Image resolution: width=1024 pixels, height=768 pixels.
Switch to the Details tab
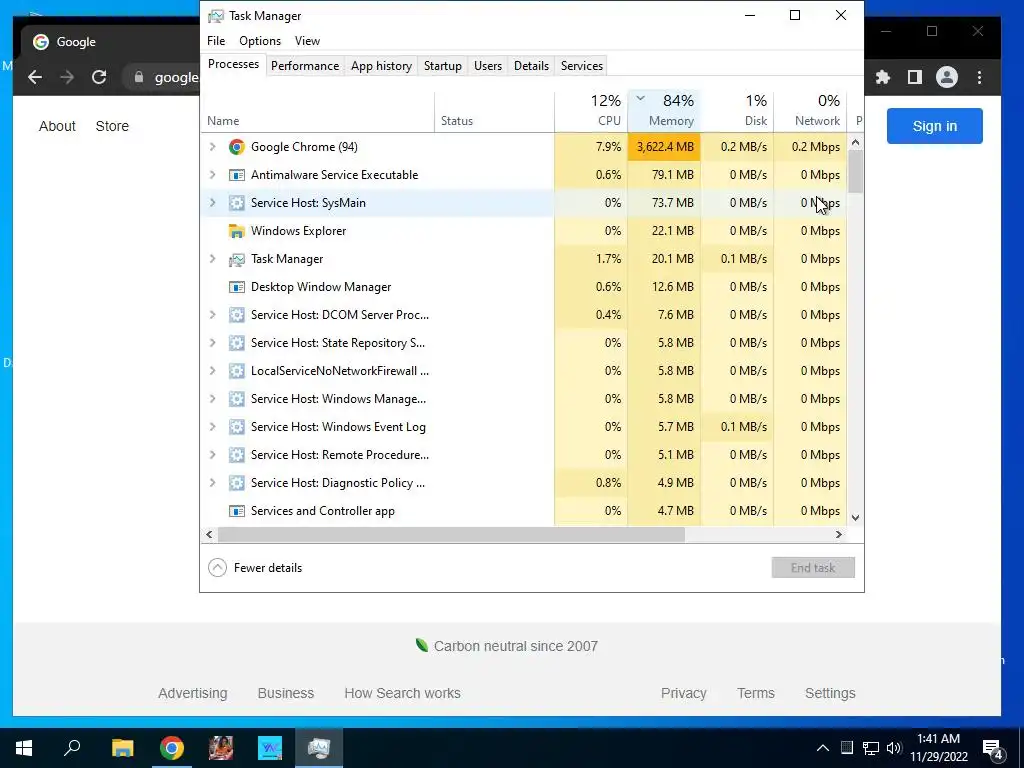click(x=531, y=66)
